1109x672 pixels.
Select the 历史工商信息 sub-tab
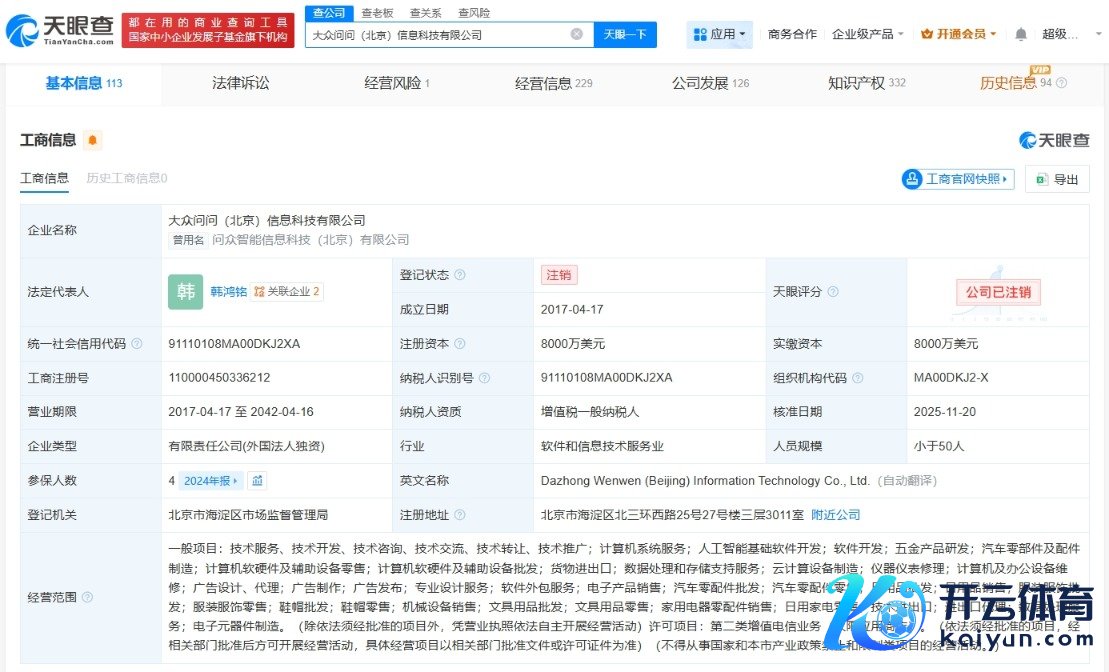pyautogui.click(x=126, y=178)
